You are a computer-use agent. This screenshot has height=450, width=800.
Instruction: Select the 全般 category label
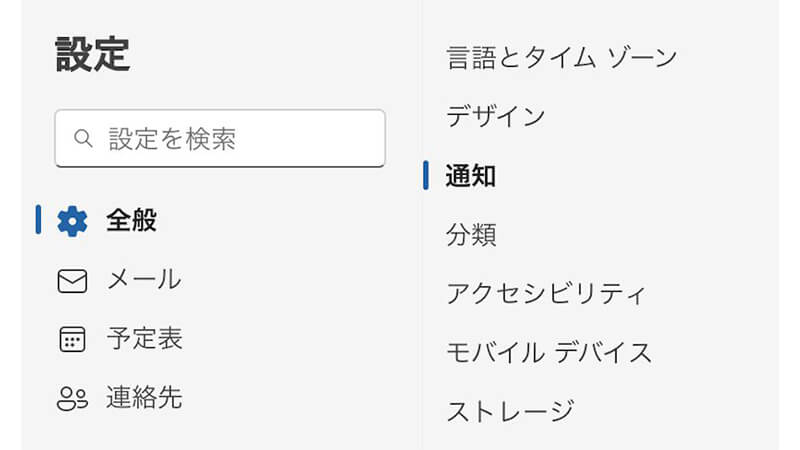click(x=132, y=221)
